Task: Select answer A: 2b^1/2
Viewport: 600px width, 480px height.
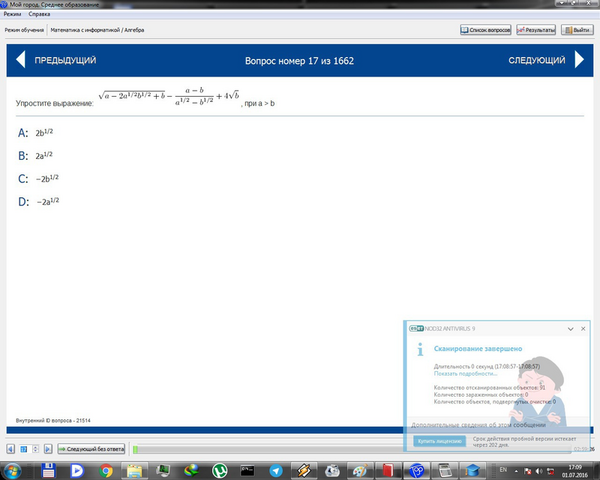Action: 36,133
